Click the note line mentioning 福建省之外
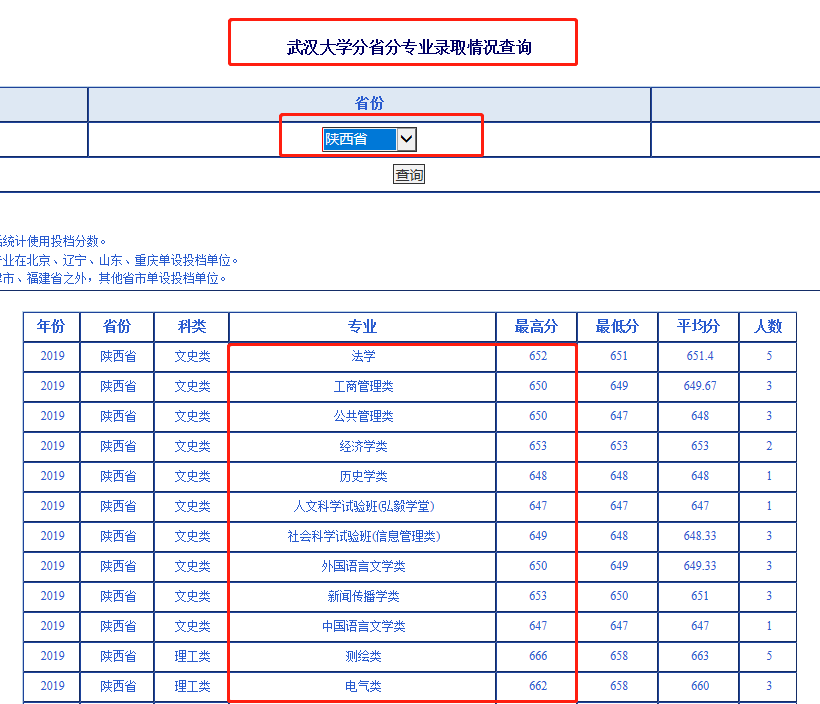 [113, 278]
